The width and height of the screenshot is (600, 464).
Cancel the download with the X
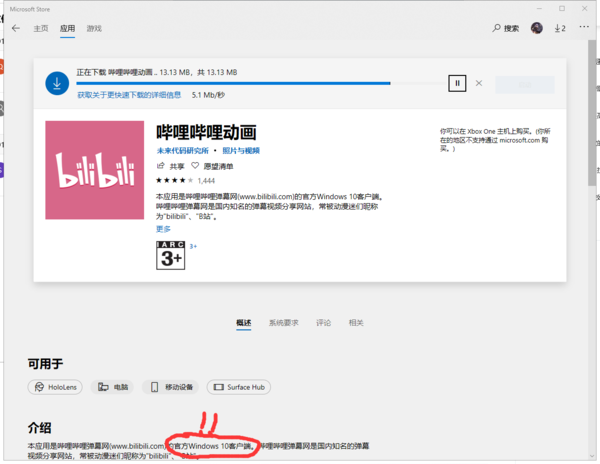479,83
